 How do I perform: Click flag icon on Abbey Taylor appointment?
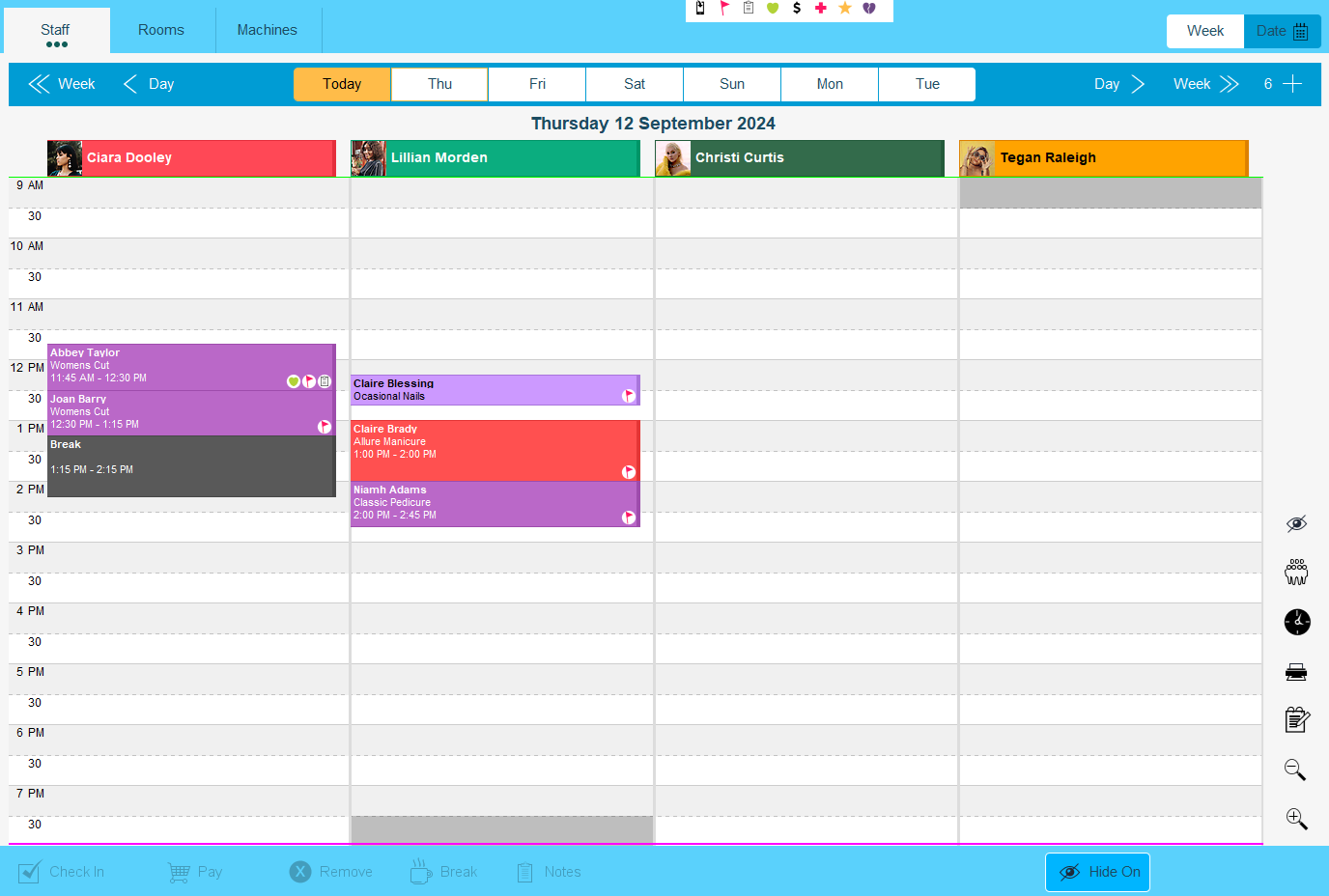(x=309, y=381)
